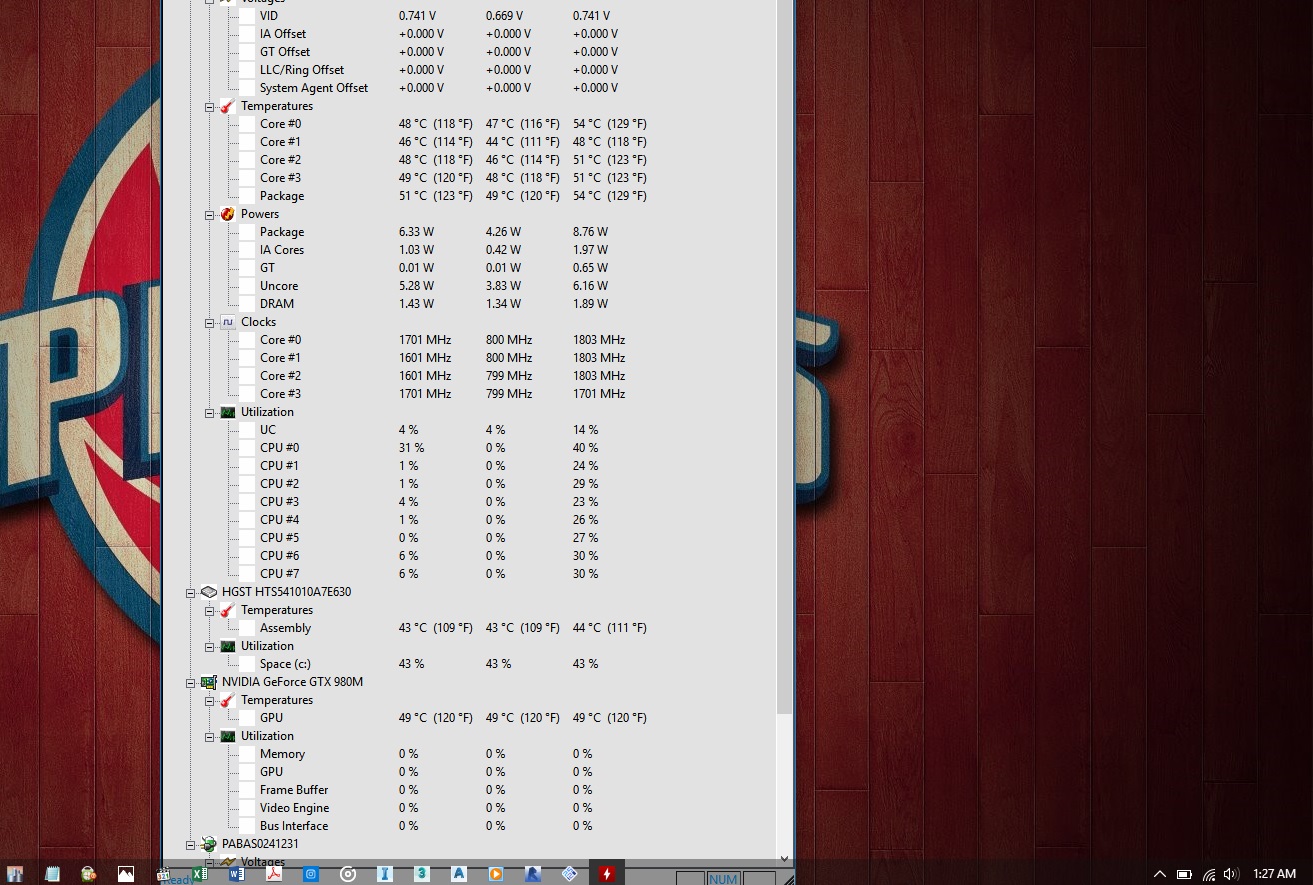
Task: Open Excel from the taskbar
Action: pyautogui.click(x=200, y=873)
